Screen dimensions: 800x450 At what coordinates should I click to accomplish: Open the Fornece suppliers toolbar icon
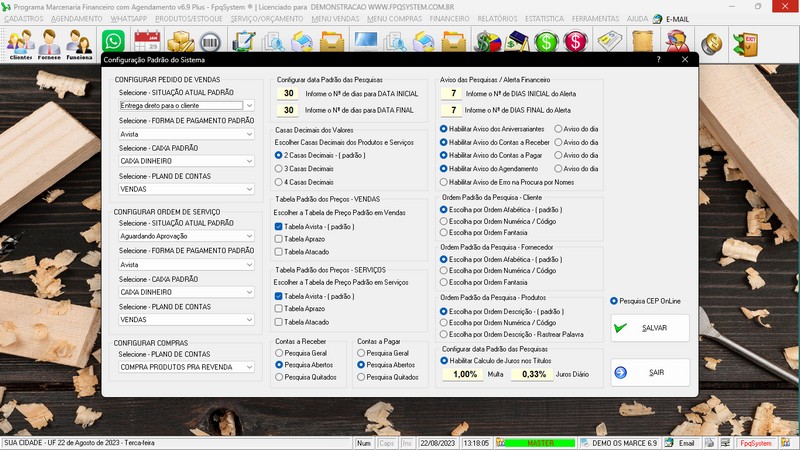[x=49, y=44]
